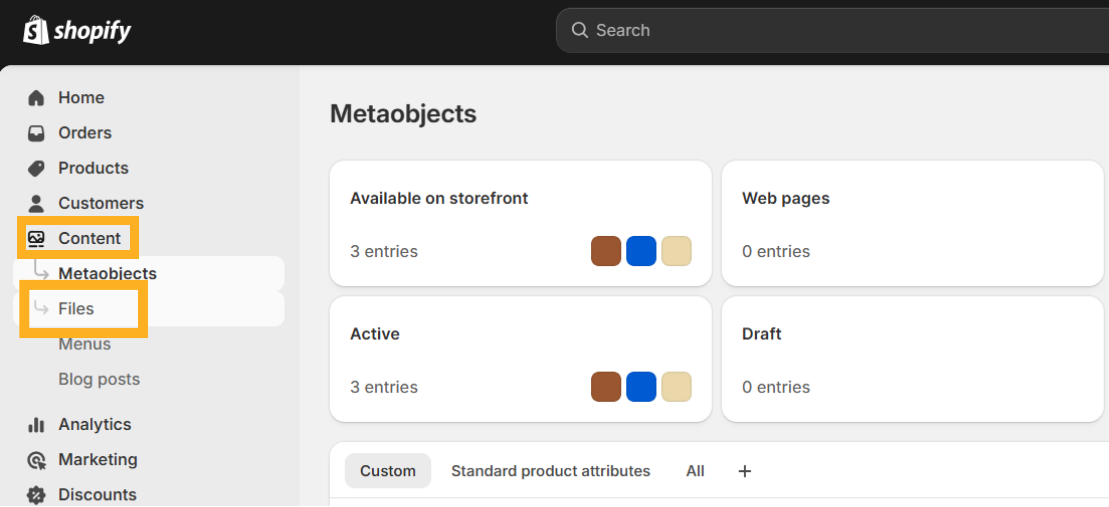Click the Products tag icon
Screen dimensions: 1109x507
pyautogui.click(x=36, y=168)
